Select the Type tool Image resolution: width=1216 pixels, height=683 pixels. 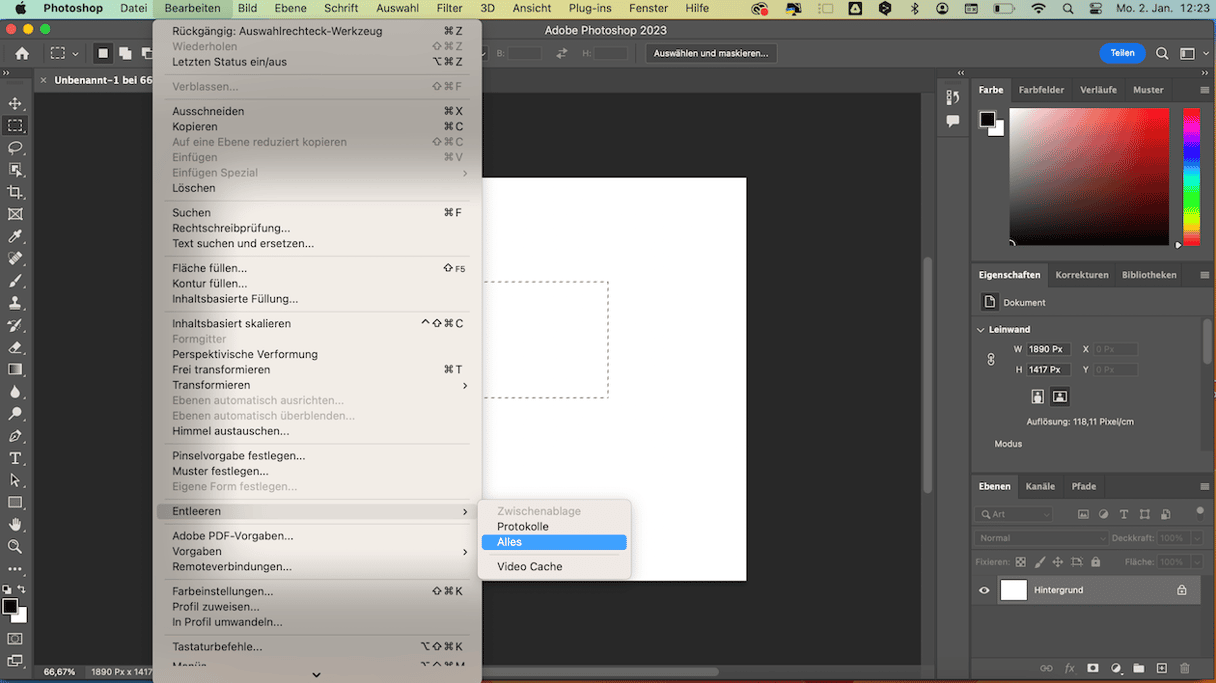click(15, 458)
